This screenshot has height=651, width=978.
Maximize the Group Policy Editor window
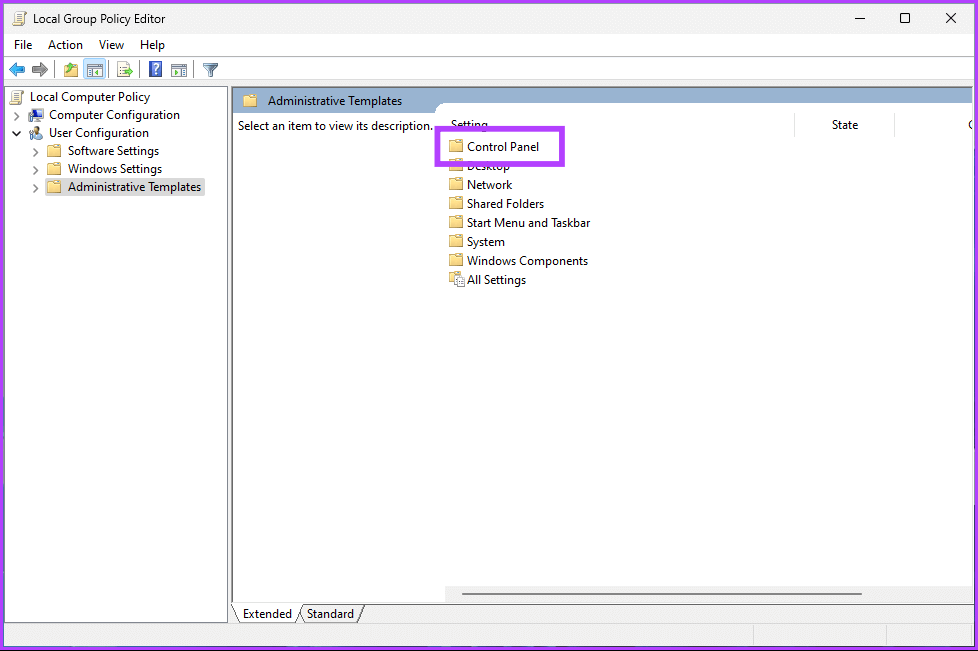(x=905, y=18)
